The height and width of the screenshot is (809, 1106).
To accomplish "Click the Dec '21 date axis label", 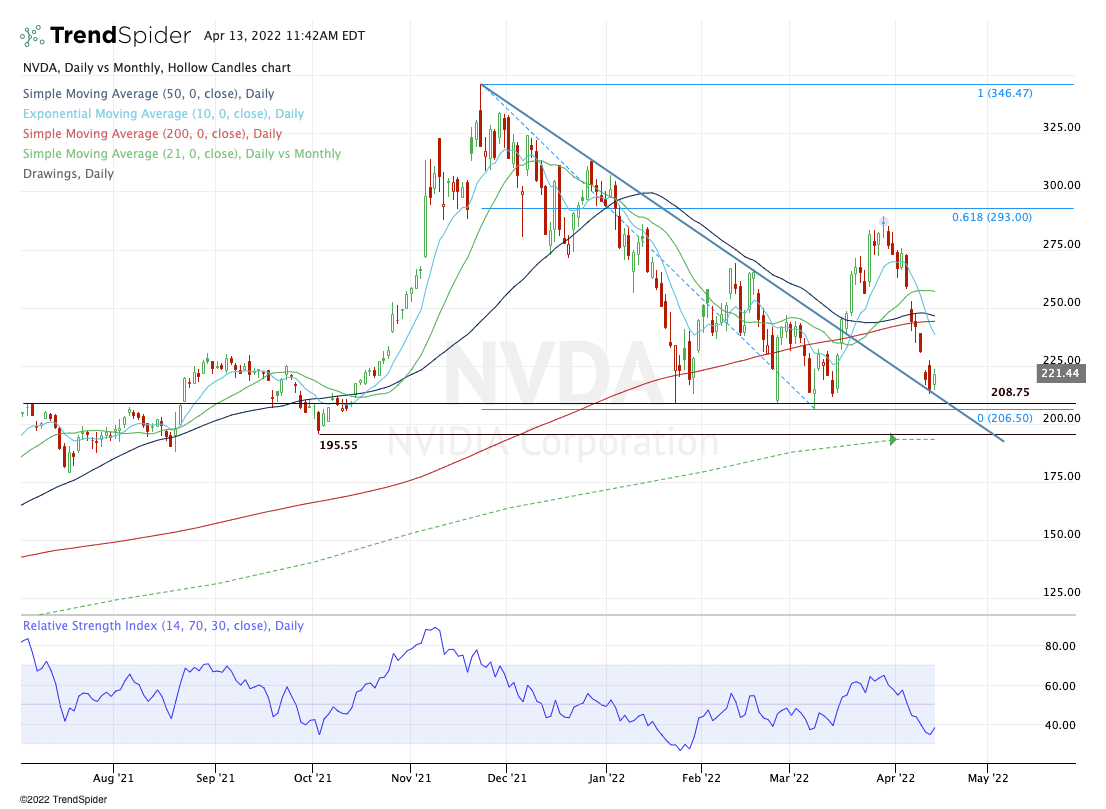I will [x=507, y=779].
